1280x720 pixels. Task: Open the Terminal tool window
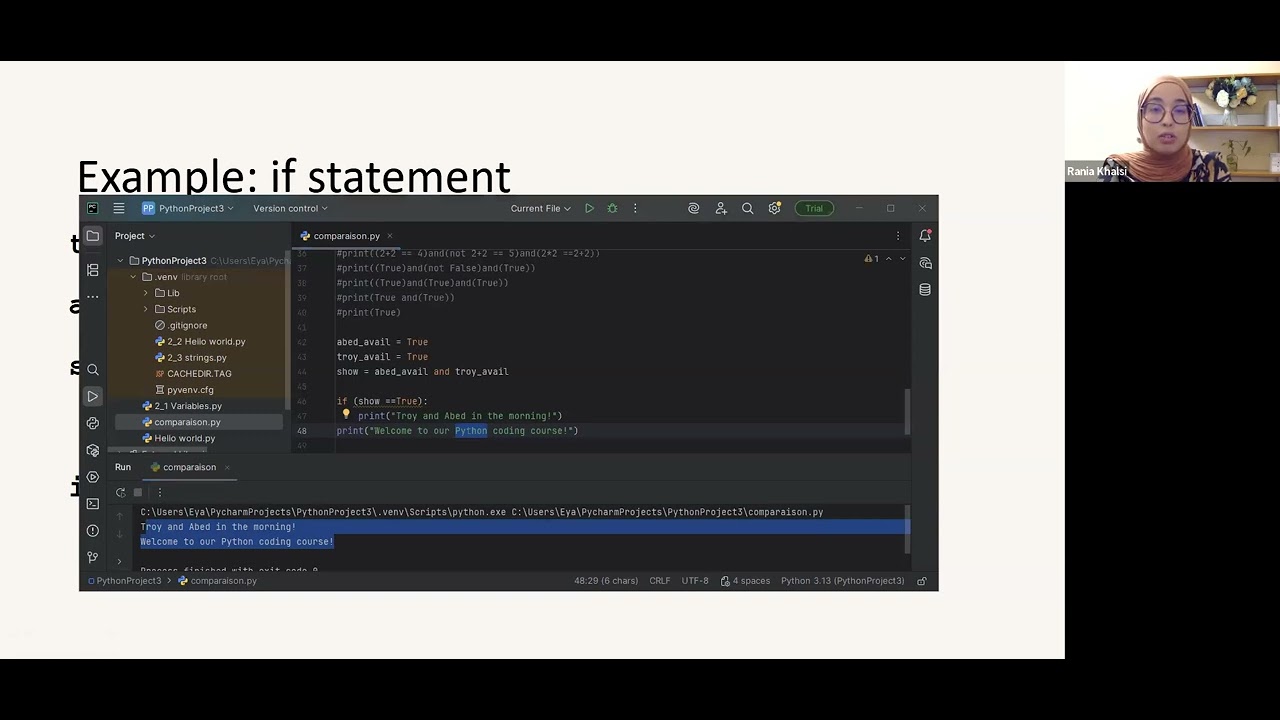tap(93, 504)
